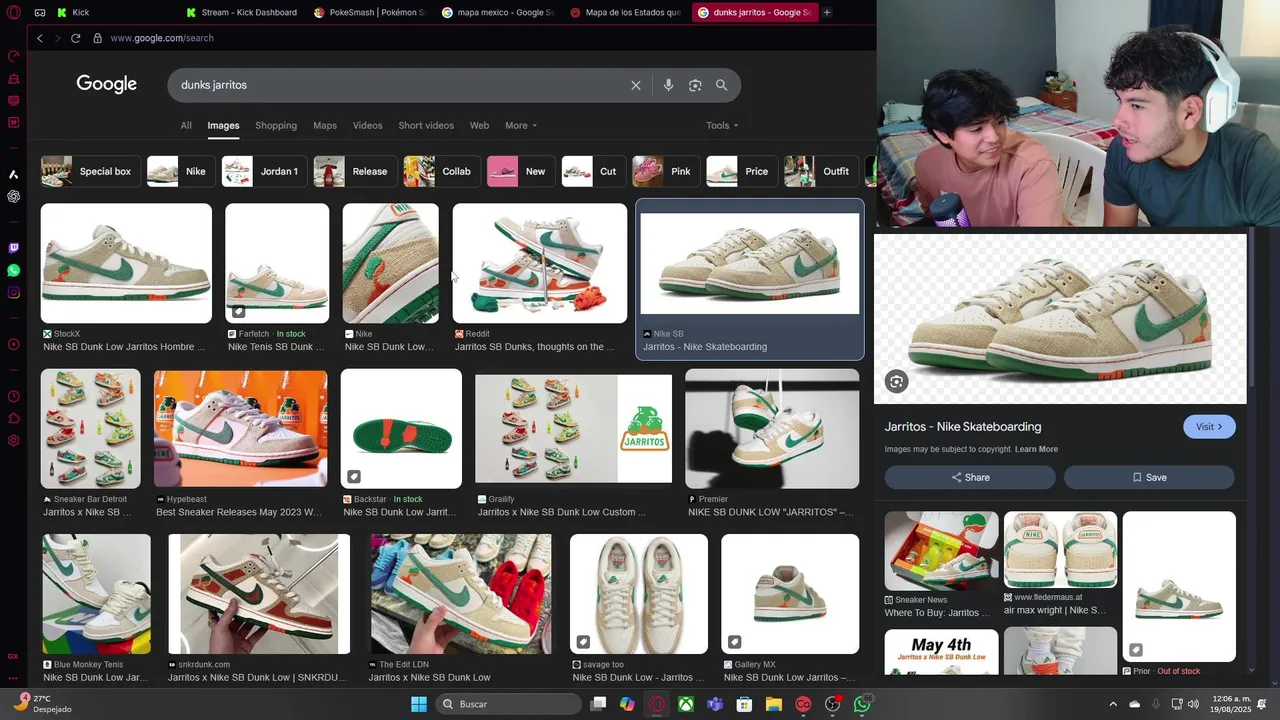This screenshot has width=1280, height=720.
Task: Filter by the Pink chip
Action: 665,171
